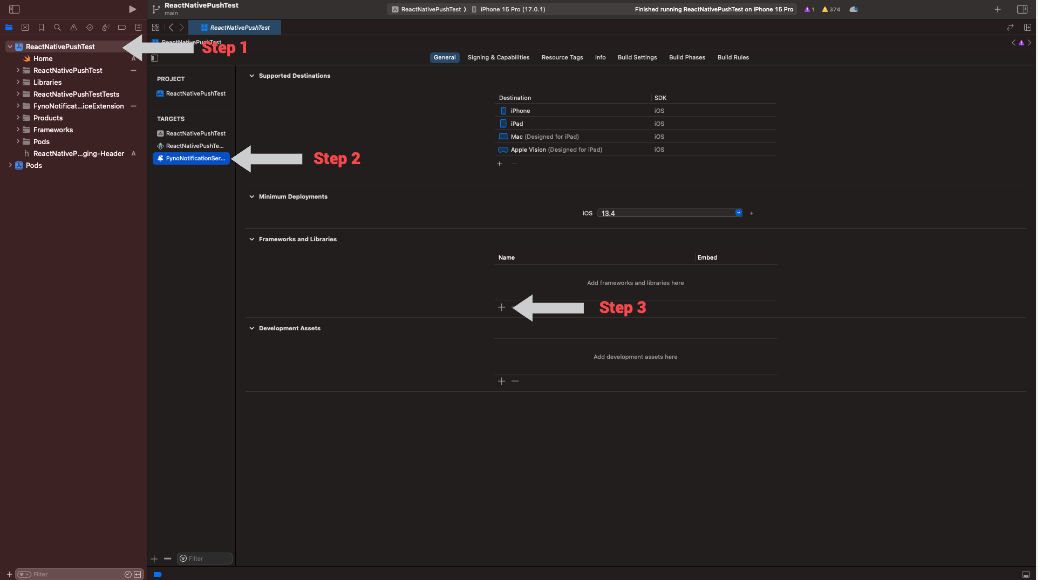The image size is (1038, 580).
Task: Add a development asset with plus
Action: pyautogui.click(x=501, y=381)
